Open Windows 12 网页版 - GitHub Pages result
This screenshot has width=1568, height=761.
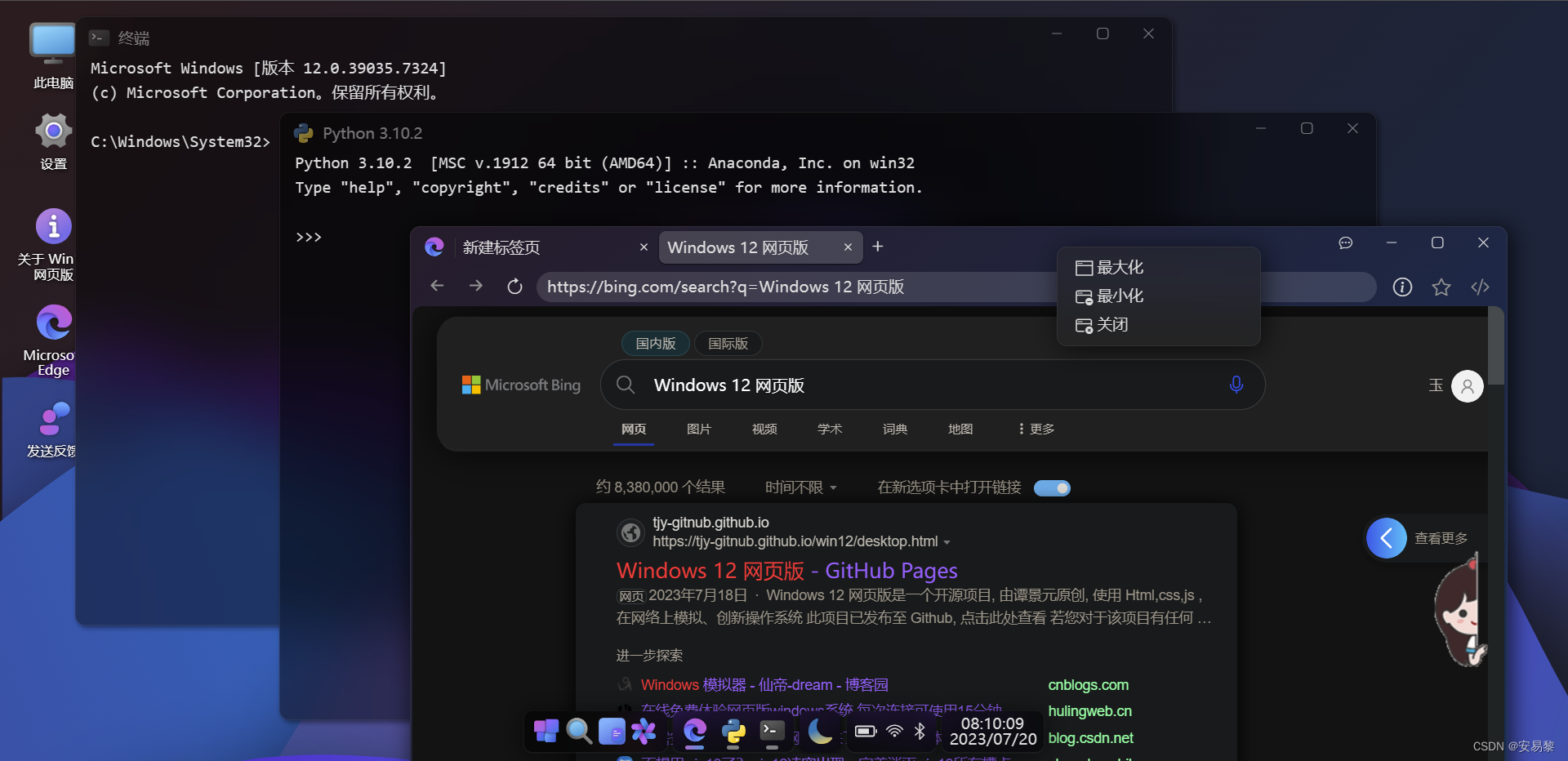pyautogui.click(x=786, y=570)
